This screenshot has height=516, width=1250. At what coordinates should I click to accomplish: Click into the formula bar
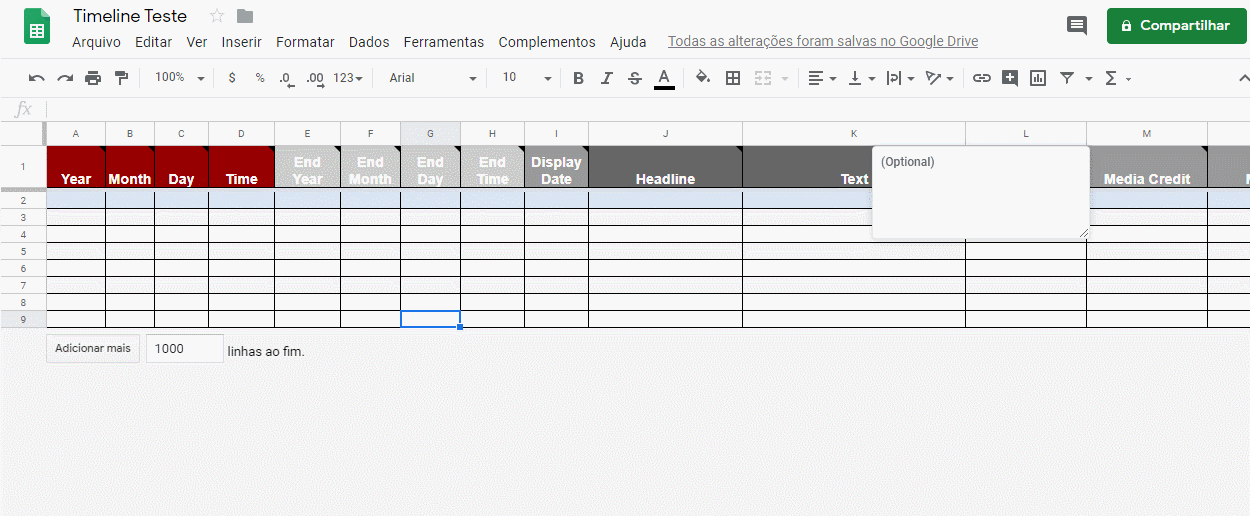[x=648, y=109]
